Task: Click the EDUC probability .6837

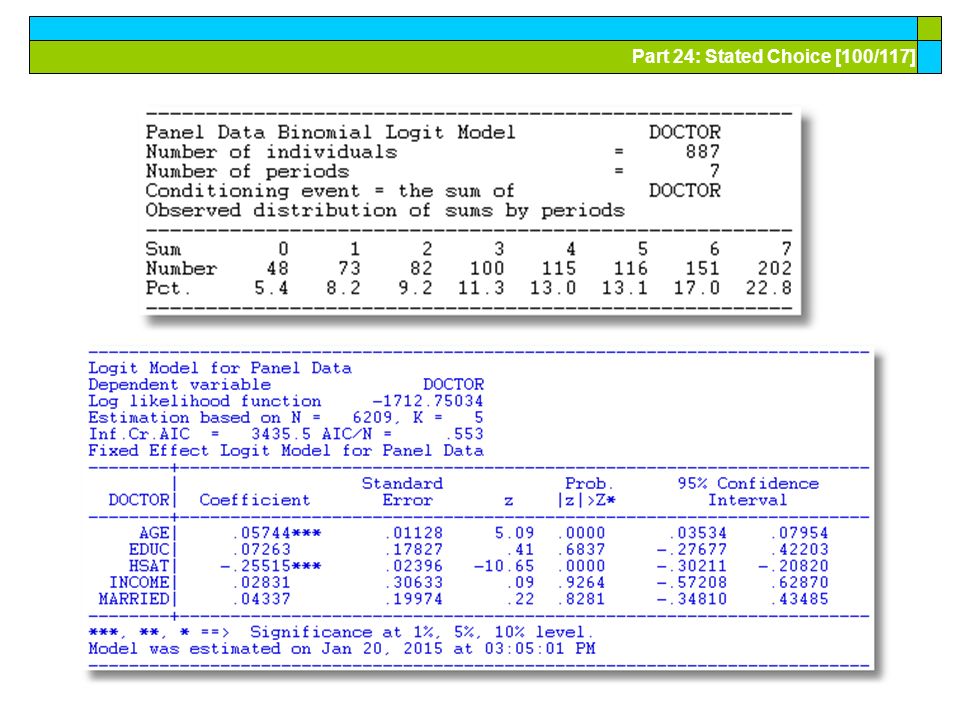Action: (581, 550)
